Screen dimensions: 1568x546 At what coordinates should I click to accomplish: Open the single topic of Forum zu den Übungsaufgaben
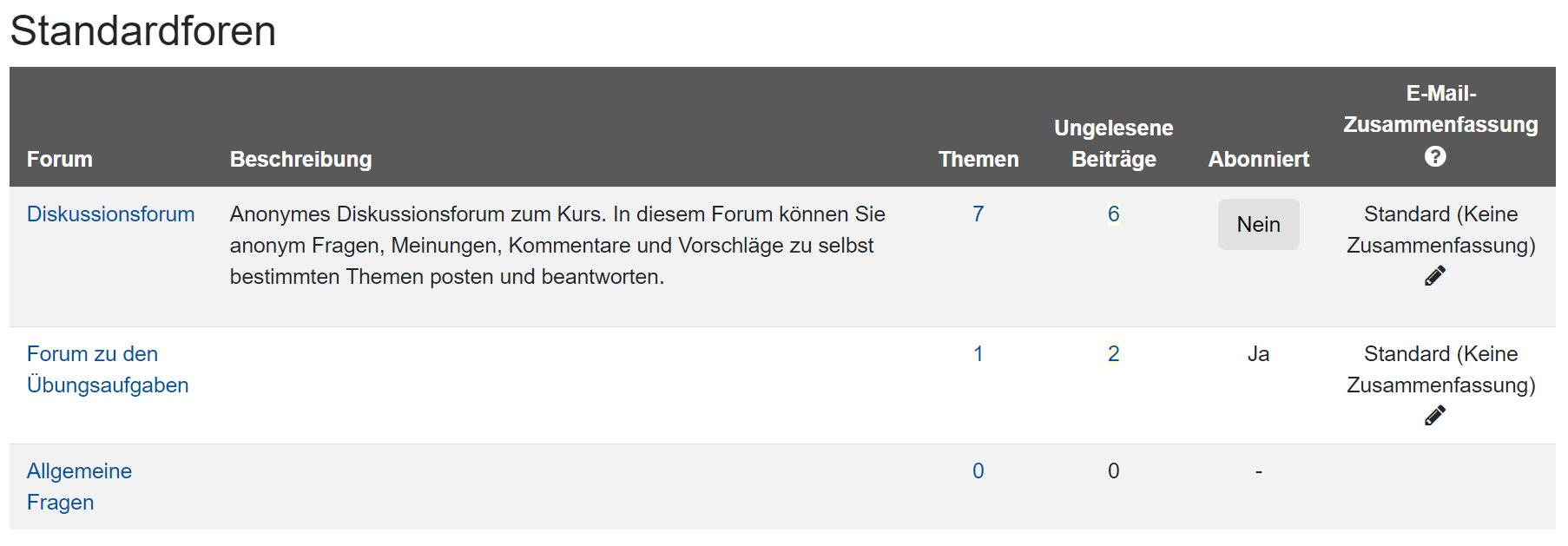tap(978, 353)
